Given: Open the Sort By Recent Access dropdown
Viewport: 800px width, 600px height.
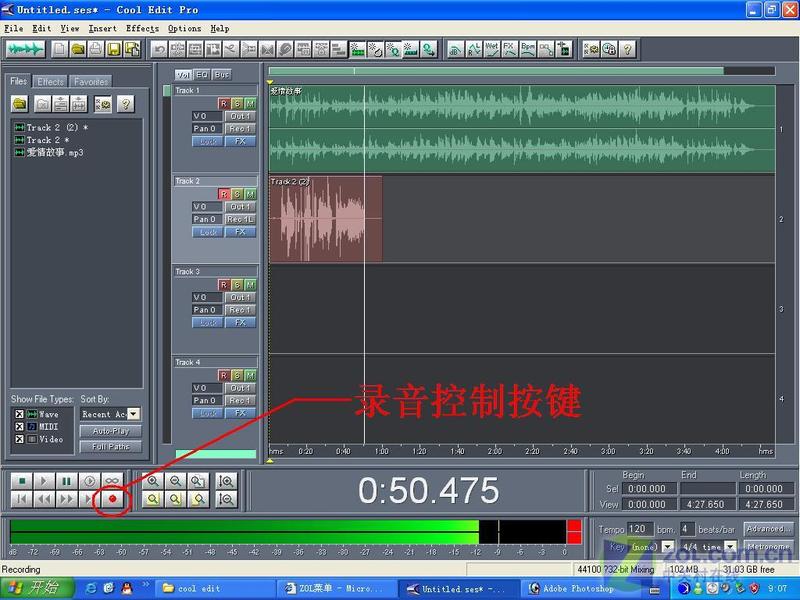Looking at the screenshot, I should (x=134, y=414).
